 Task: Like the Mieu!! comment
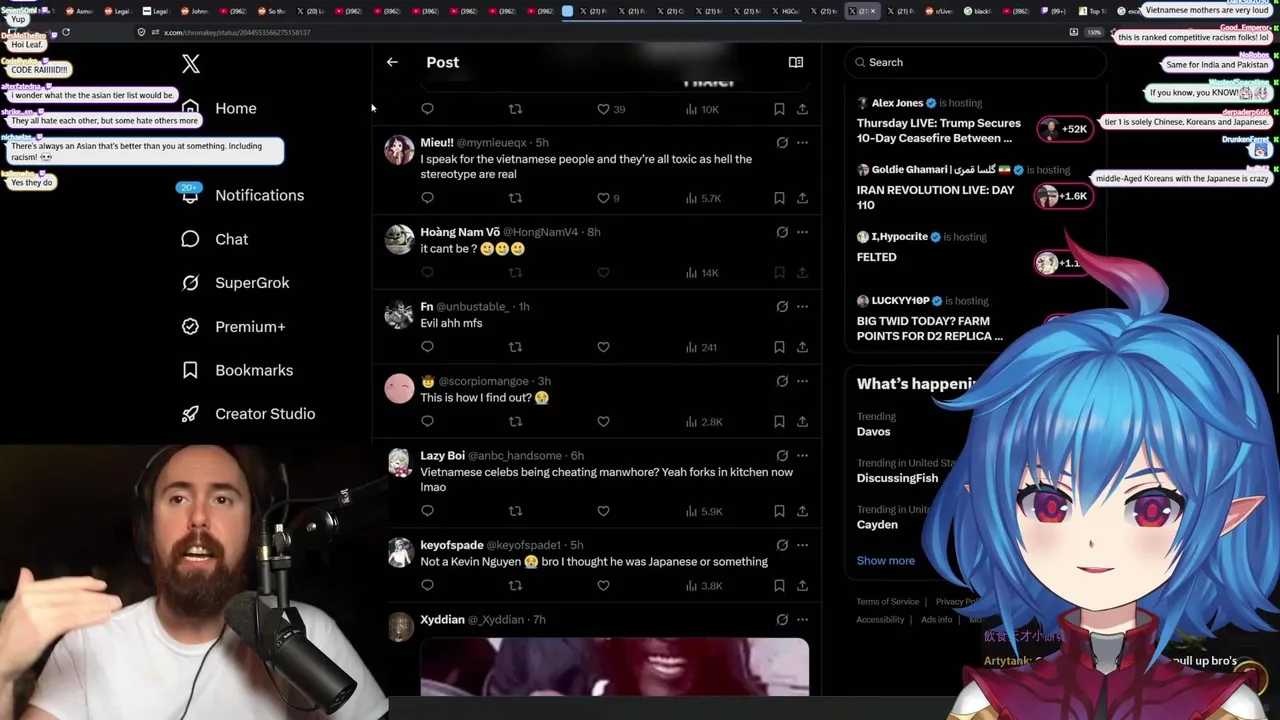[603, 198]
